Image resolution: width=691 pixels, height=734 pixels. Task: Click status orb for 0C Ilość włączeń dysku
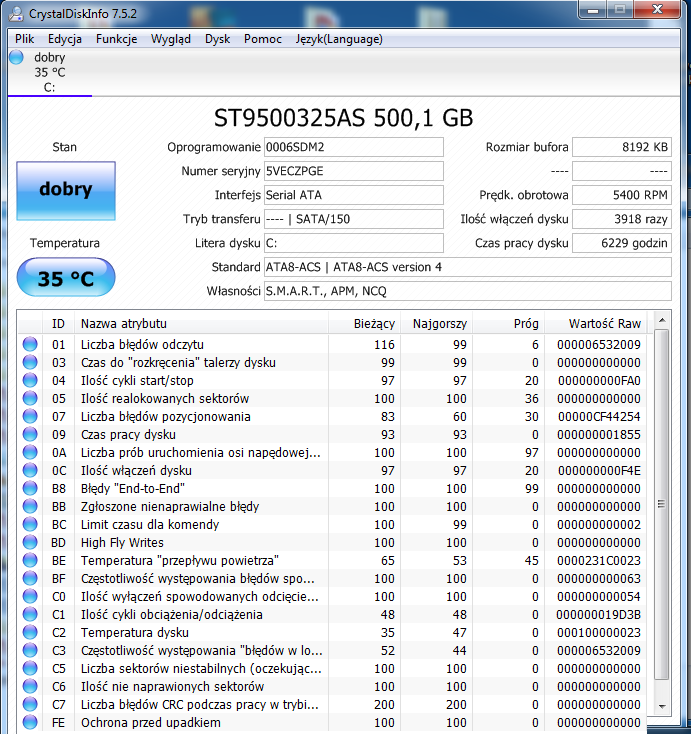[x=30, y=470]
